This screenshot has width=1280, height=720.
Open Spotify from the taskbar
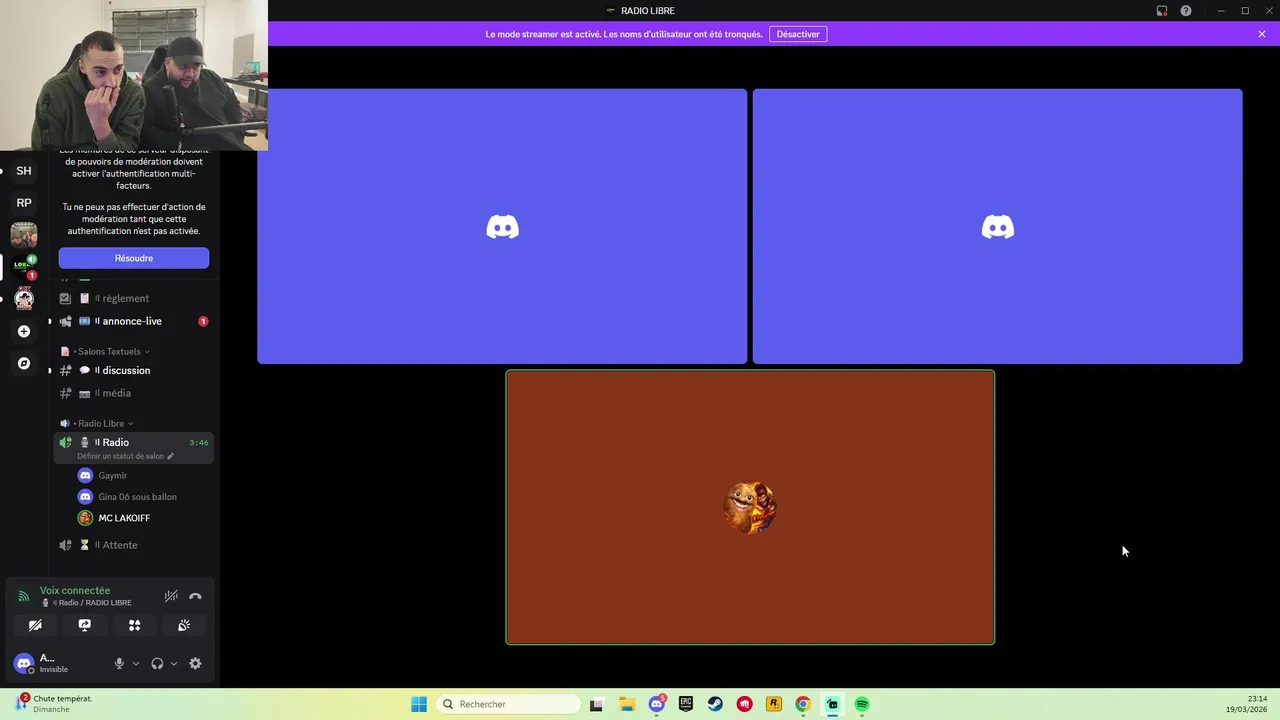[x=862, y=704]
